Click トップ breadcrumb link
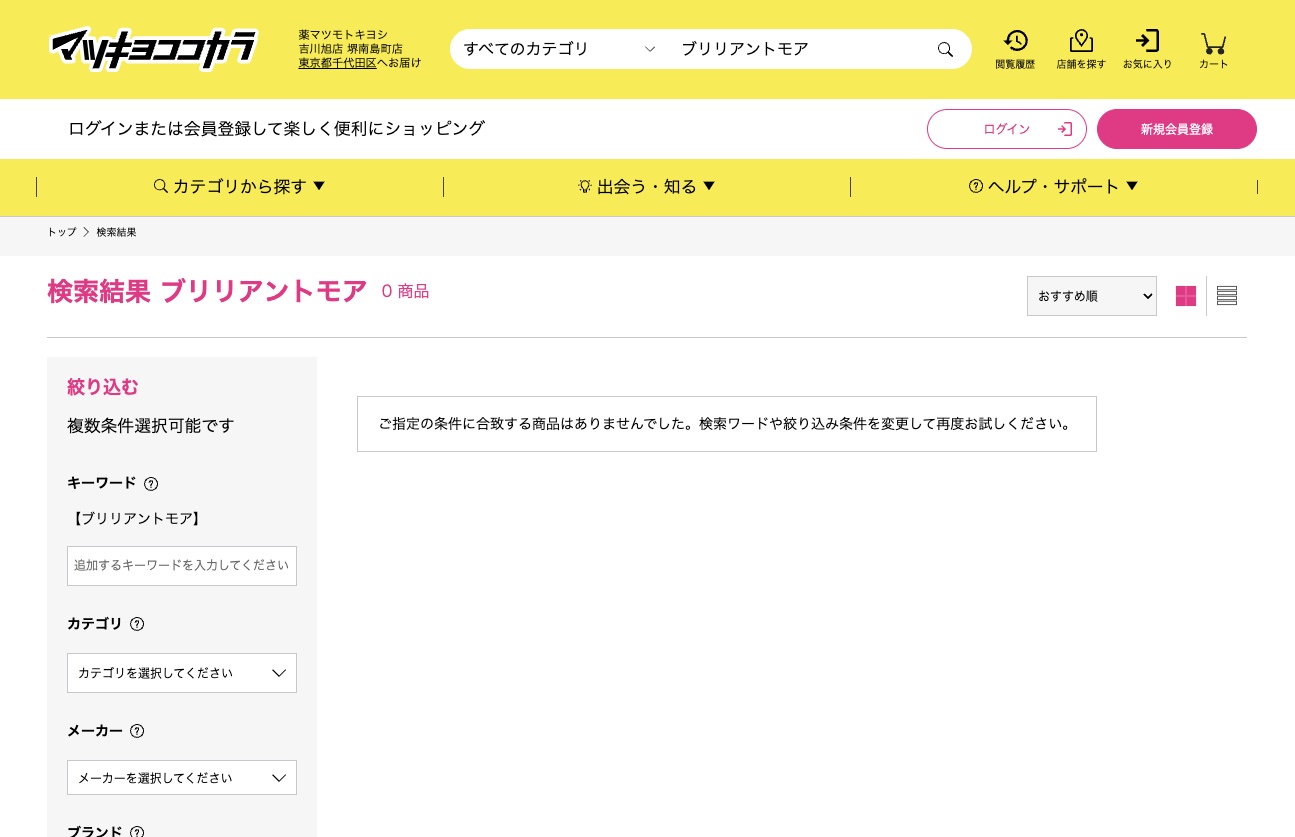This screenshot has height=837, width=1295. 61,232
